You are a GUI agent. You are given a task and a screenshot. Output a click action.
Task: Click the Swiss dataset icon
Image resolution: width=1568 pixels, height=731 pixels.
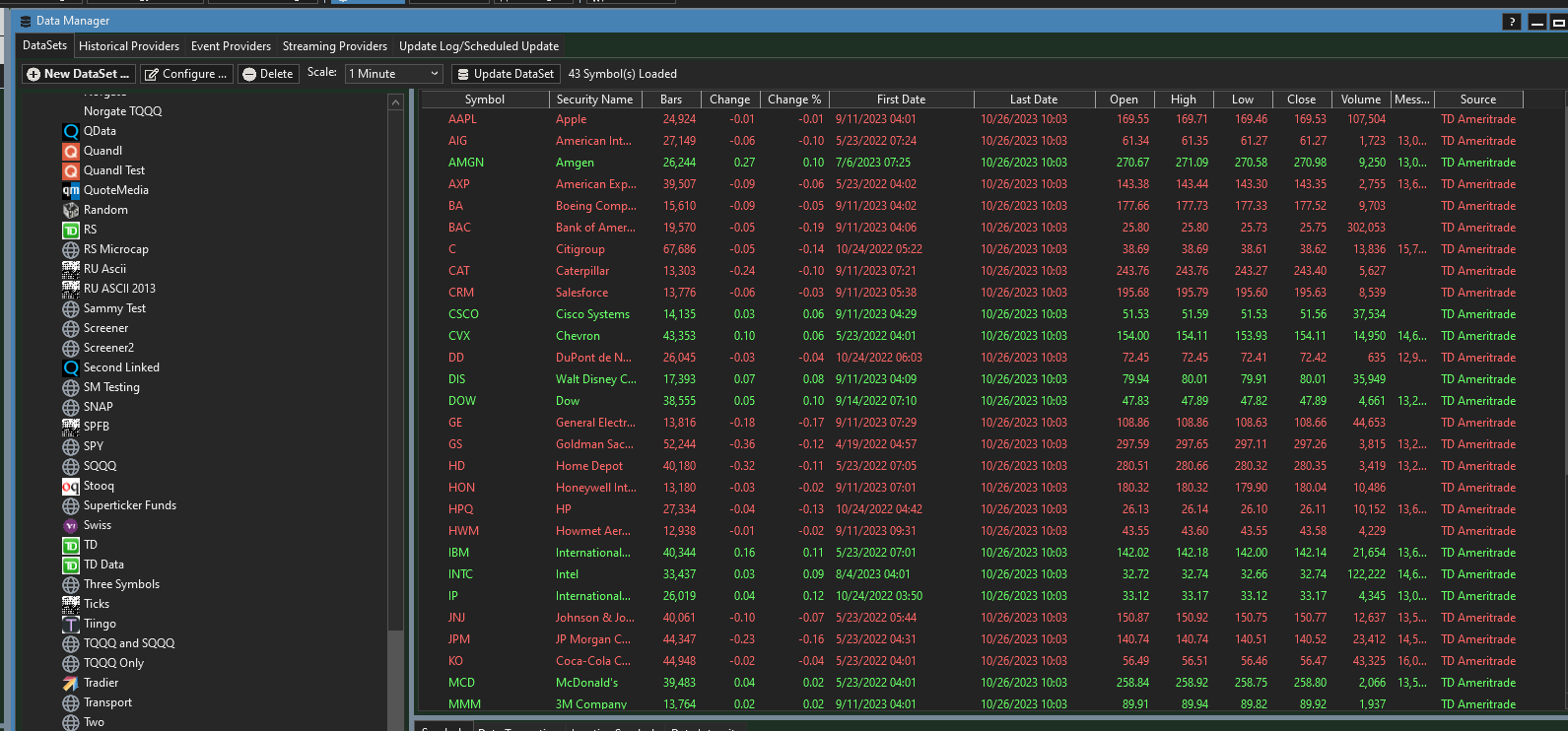[x=71, y=525]
